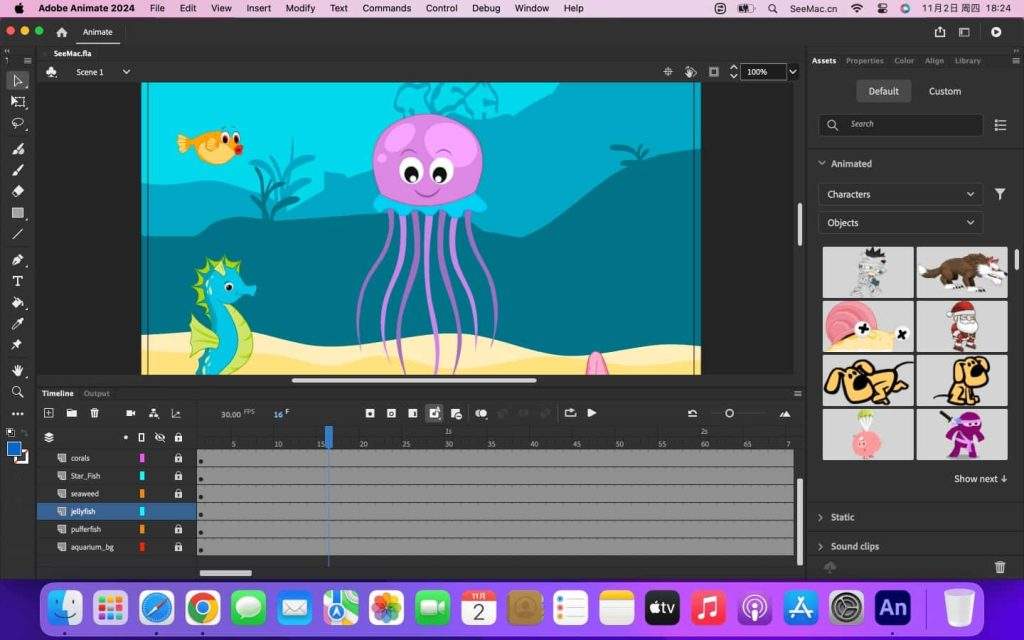This screenshot has width=1024, height=640.
Task: Expand the Sound clips section
Action: (x=854, y=546)
